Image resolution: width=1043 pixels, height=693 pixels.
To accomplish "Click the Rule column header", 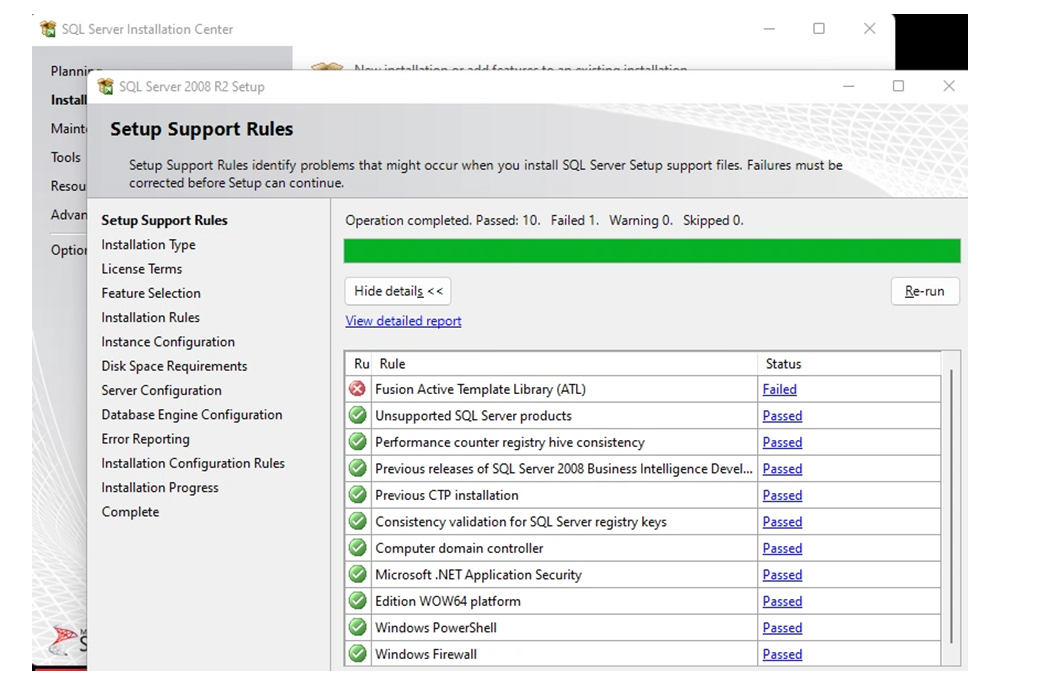I will click(565, 364).
